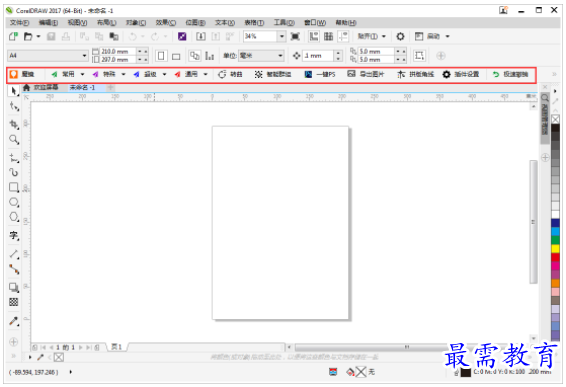Click the 转曲 plugin button
Screen dimensions: 566x387
[x=230, y=74]
